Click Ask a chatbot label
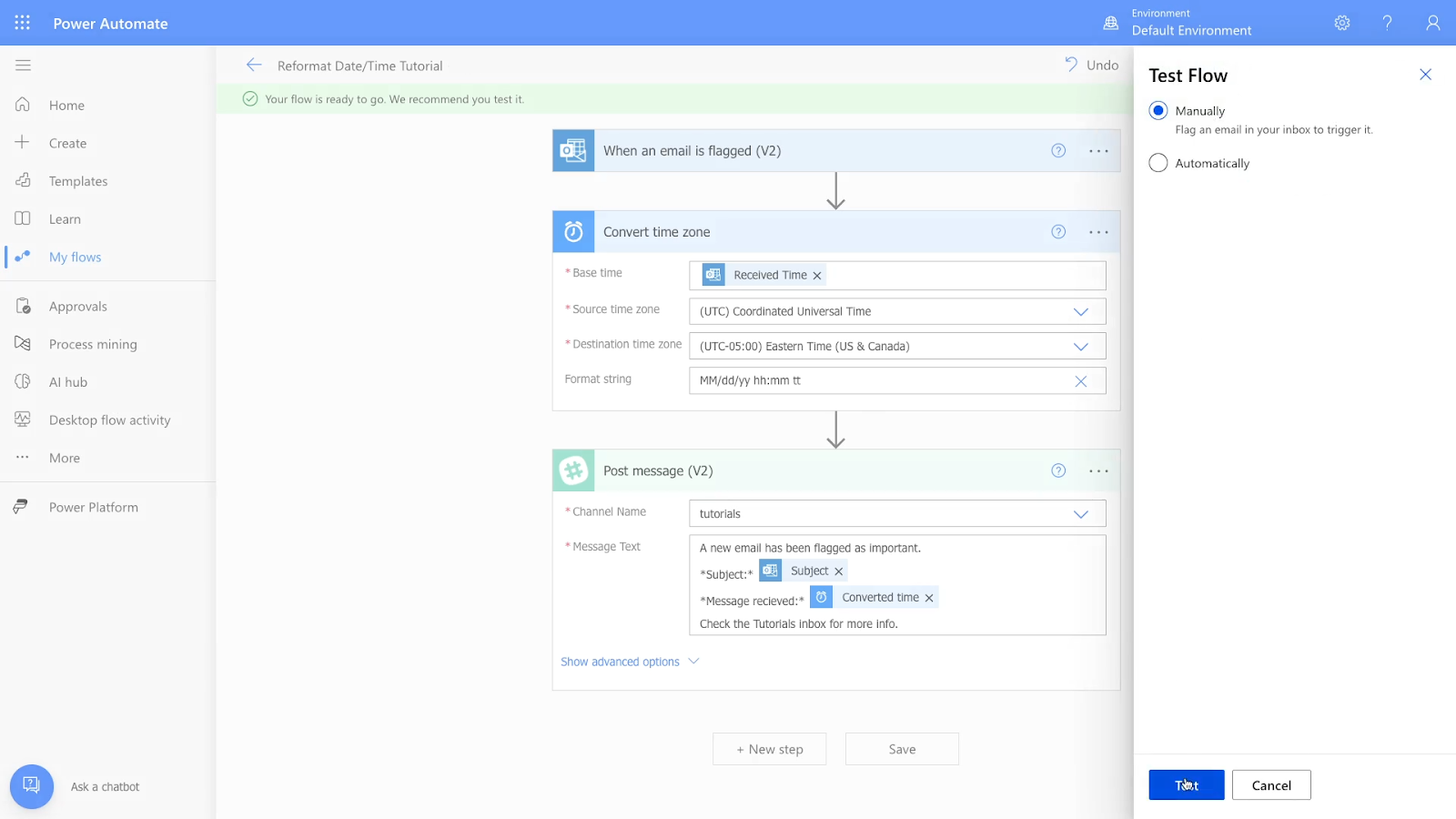This screenshot has width=1456, height=819. click(x=106, y=787)
